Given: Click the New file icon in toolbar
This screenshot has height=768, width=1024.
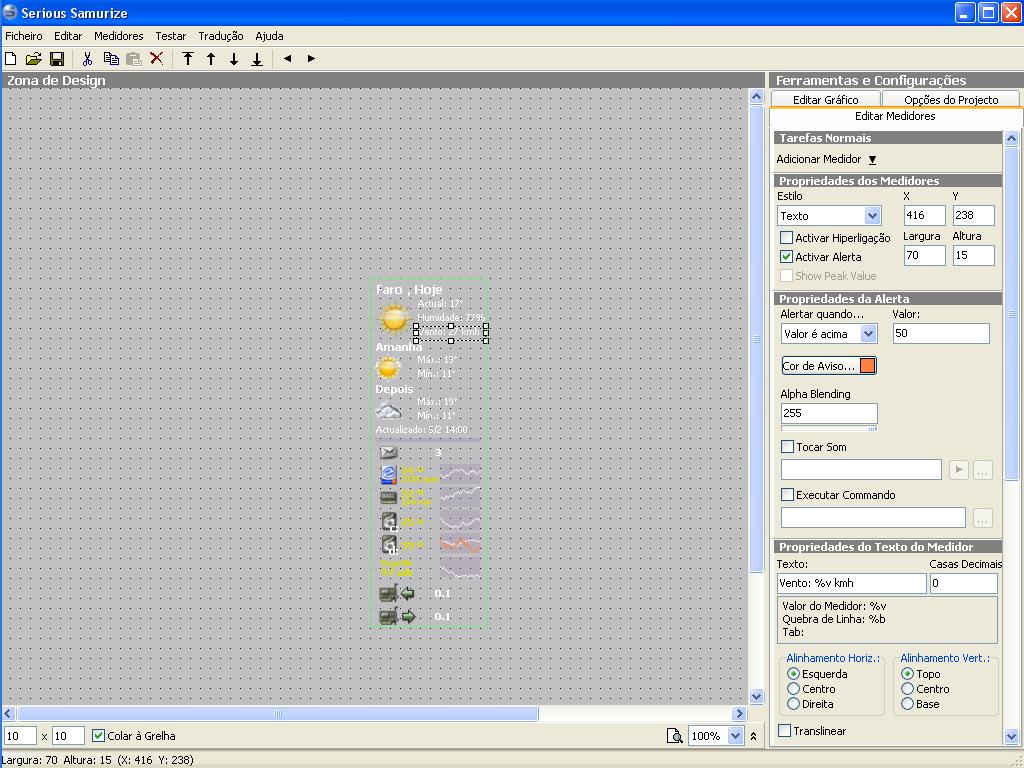Looking at the screenshot, I should click(11, 59).
